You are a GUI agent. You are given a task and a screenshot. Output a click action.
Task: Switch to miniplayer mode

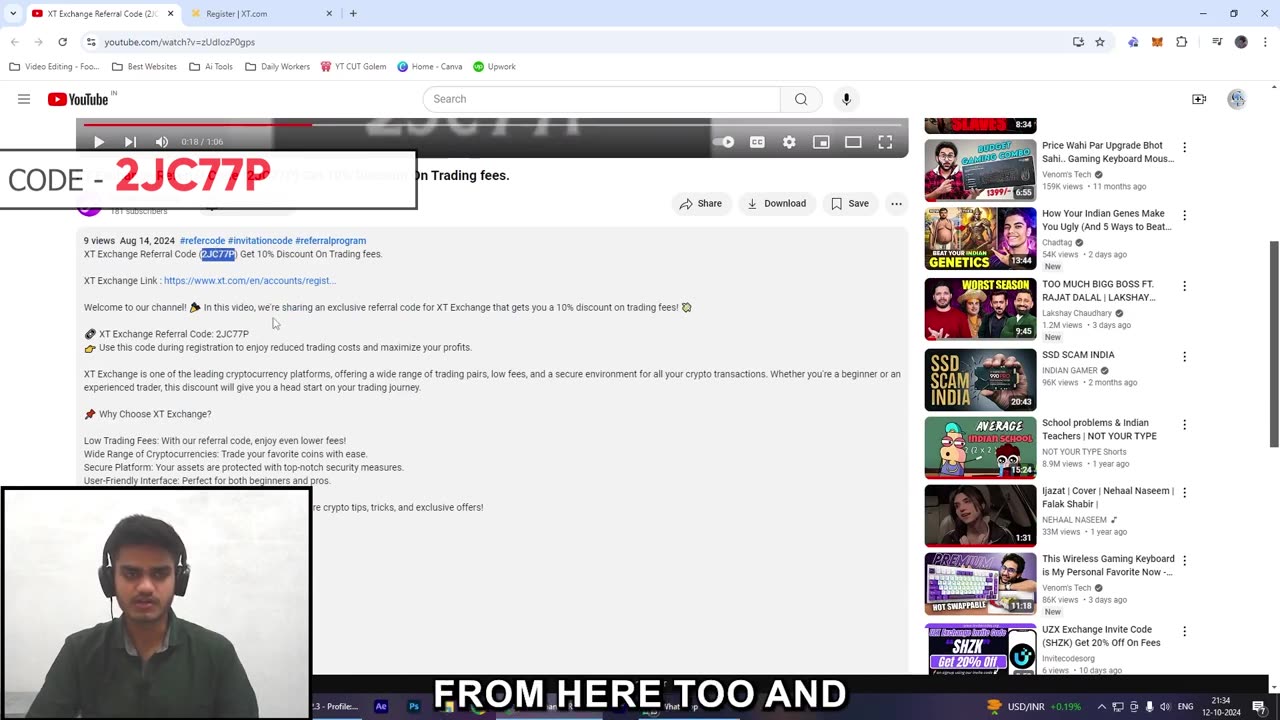point(821,142)
